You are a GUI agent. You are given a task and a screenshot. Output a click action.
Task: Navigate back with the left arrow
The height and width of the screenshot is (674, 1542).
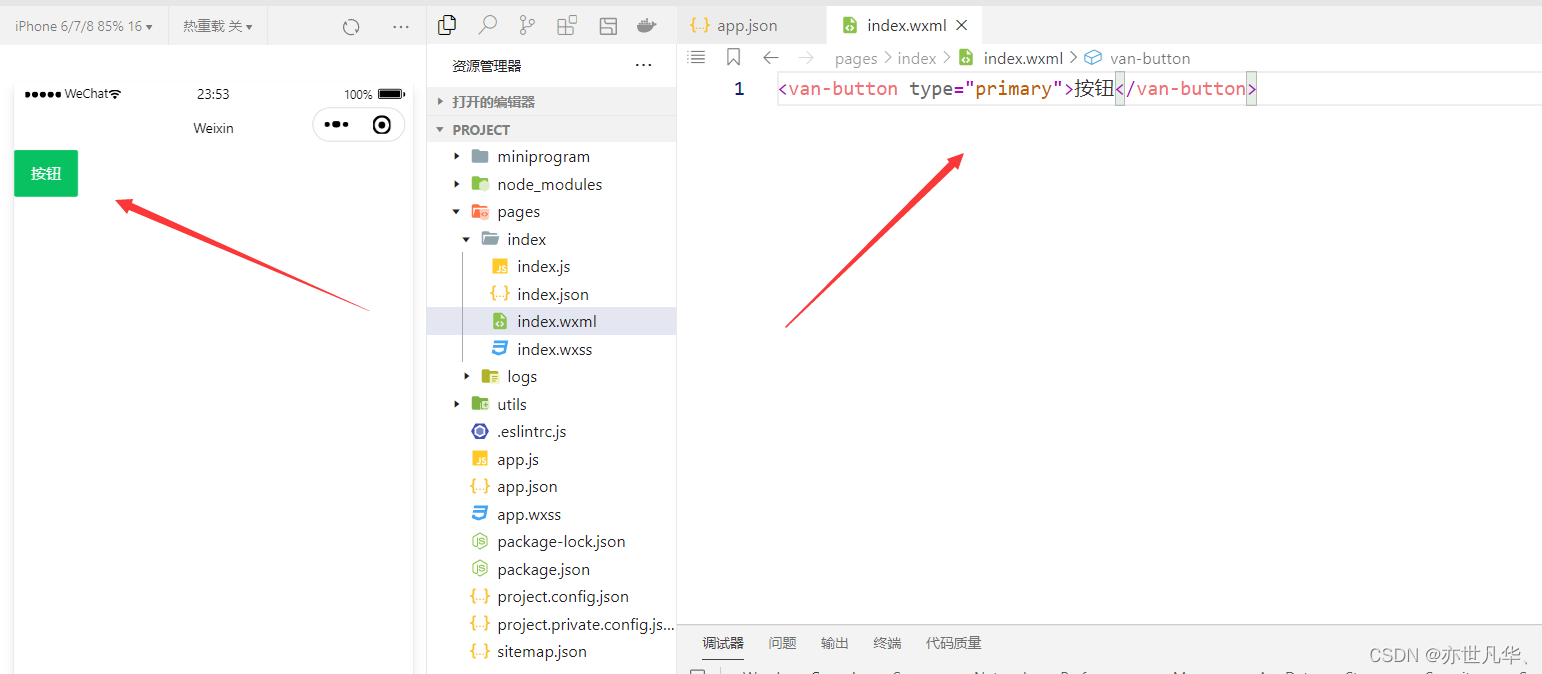770,58
